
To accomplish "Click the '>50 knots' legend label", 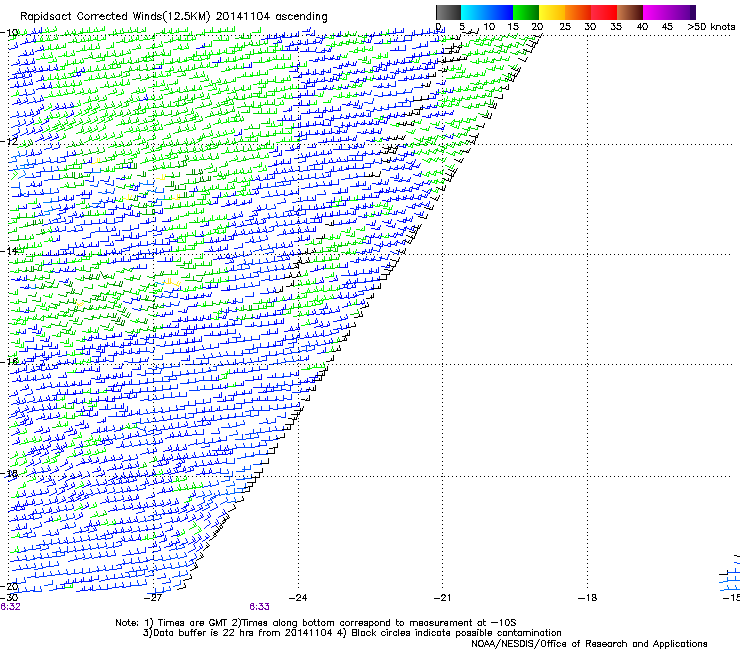I will [711, 27].
